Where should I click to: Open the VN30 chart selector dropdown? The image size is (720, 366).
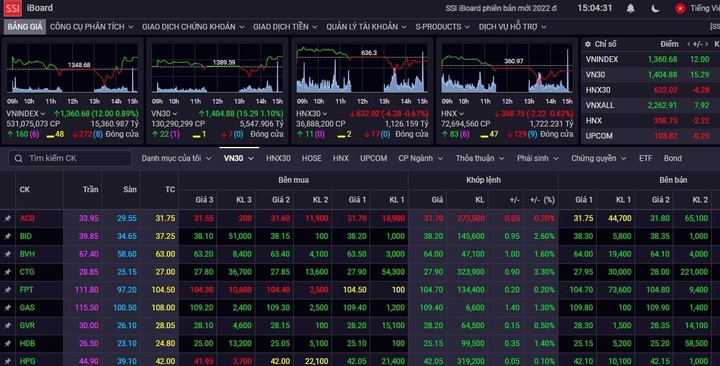[x=174, y=114]
